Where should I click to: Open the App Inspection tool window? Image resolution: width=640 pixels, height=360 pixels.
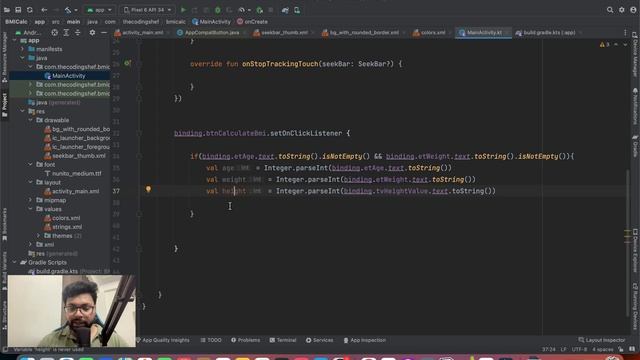(x=364, y=340)
